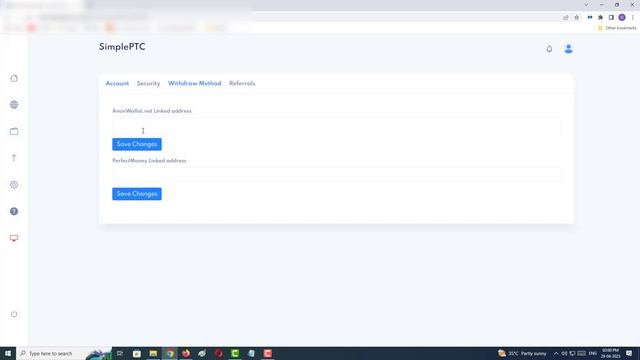Open Task View on taskbar
This screenshot has width=640, height=360.
(120, 353)
